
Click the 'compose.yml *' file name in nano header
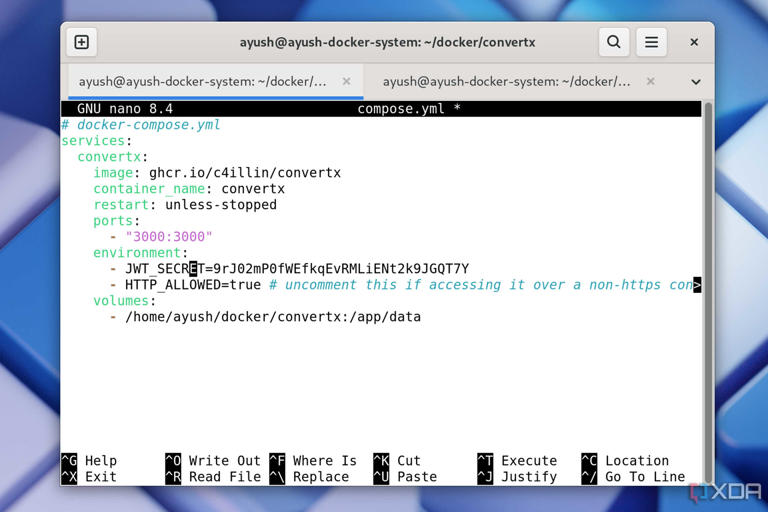click(409, 109)
